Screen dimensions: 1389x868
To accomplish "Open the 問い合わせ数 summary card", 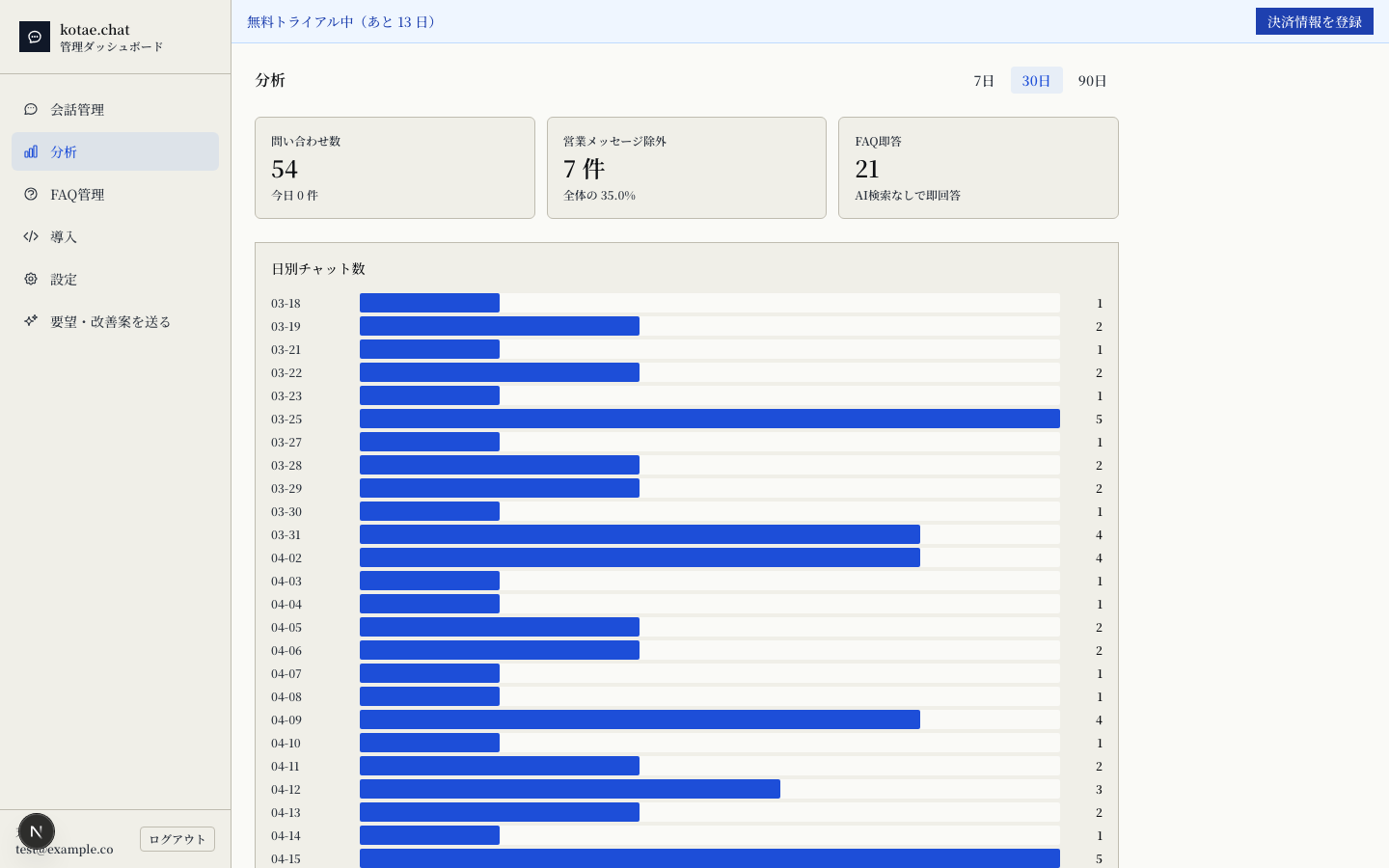I will 395,168.
